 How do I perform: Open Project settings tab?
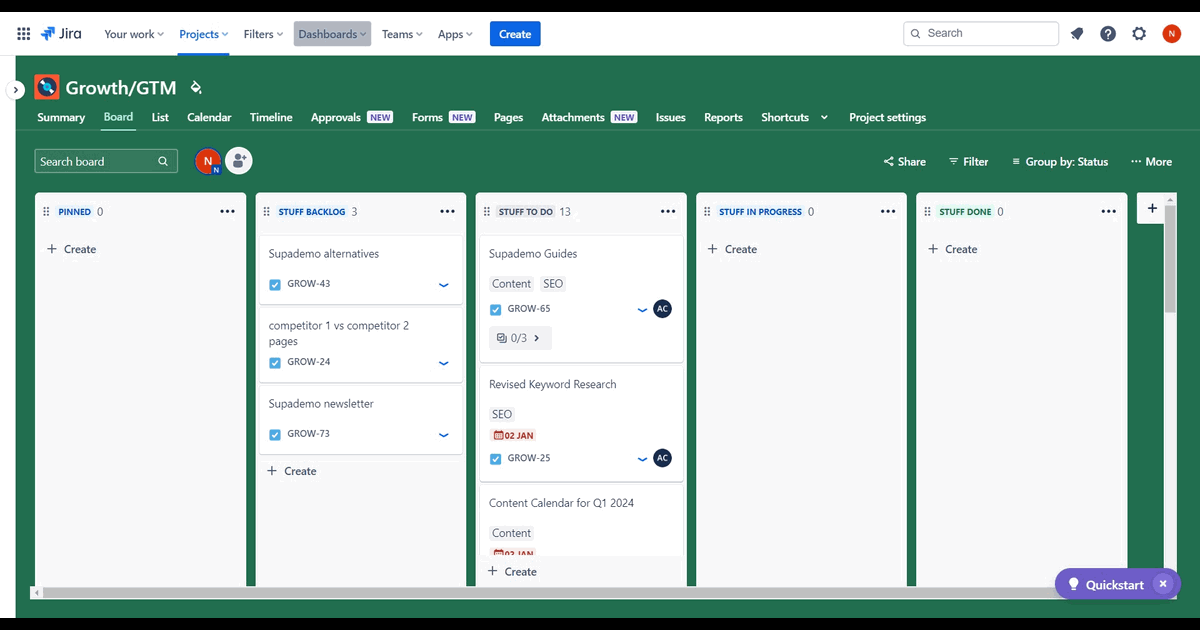click(887, 117)
